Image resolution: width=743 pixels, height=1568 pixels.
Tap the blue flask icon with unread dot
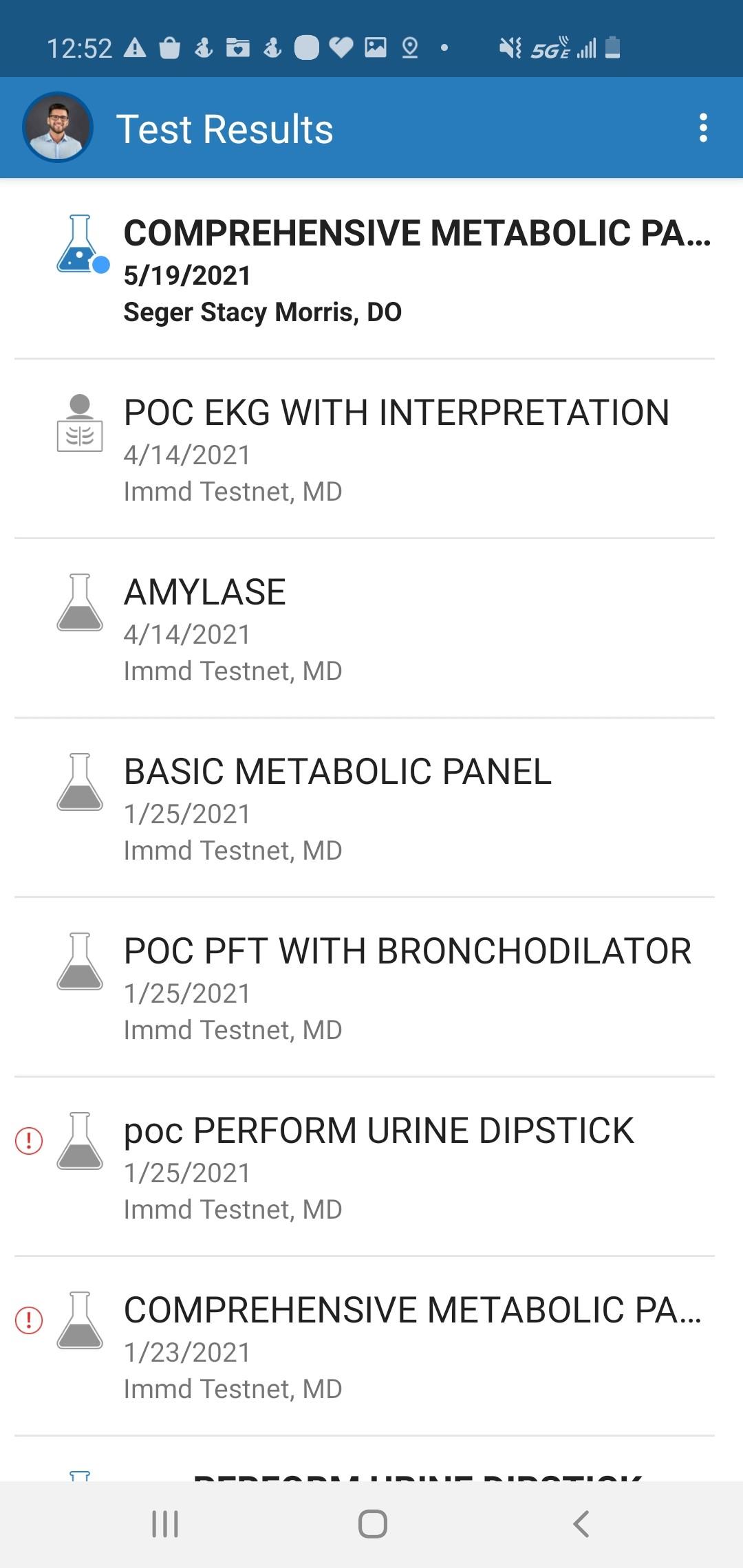coord(82,243)
